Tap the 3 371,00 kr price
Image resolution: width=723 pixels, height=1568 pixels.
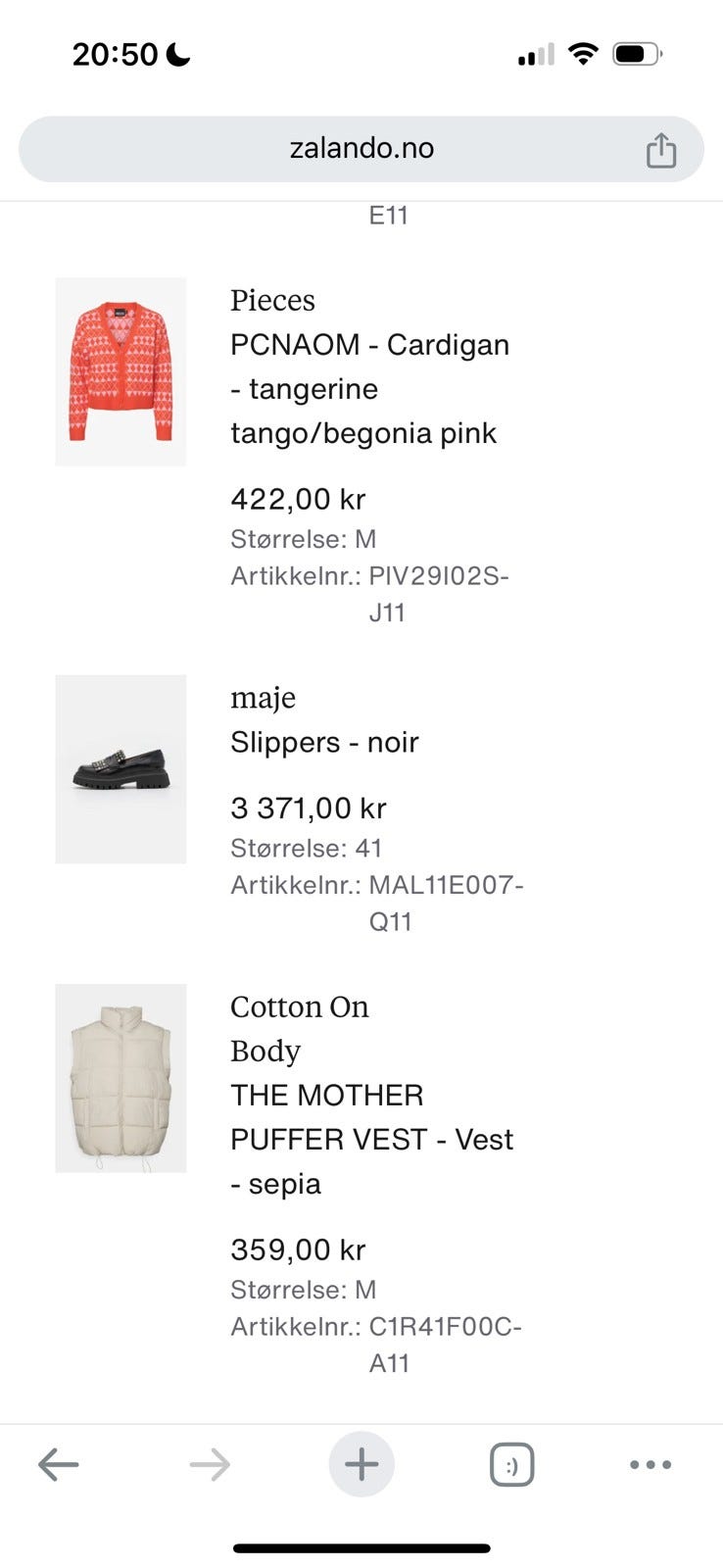pos(308,808)
